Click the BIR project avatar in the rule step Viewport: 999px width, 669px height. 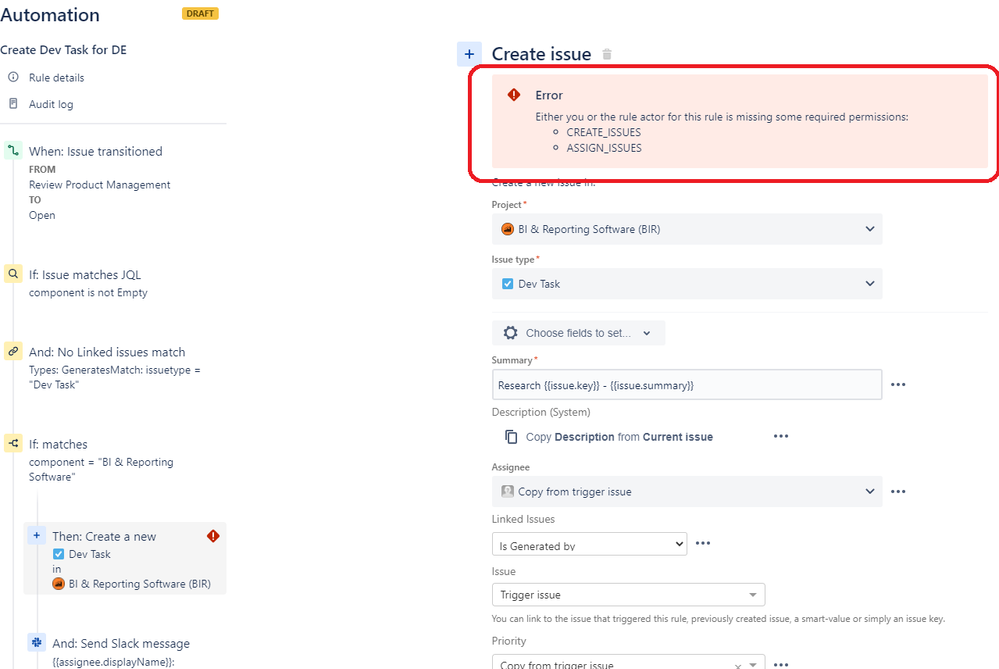click(x=59, y=584)
